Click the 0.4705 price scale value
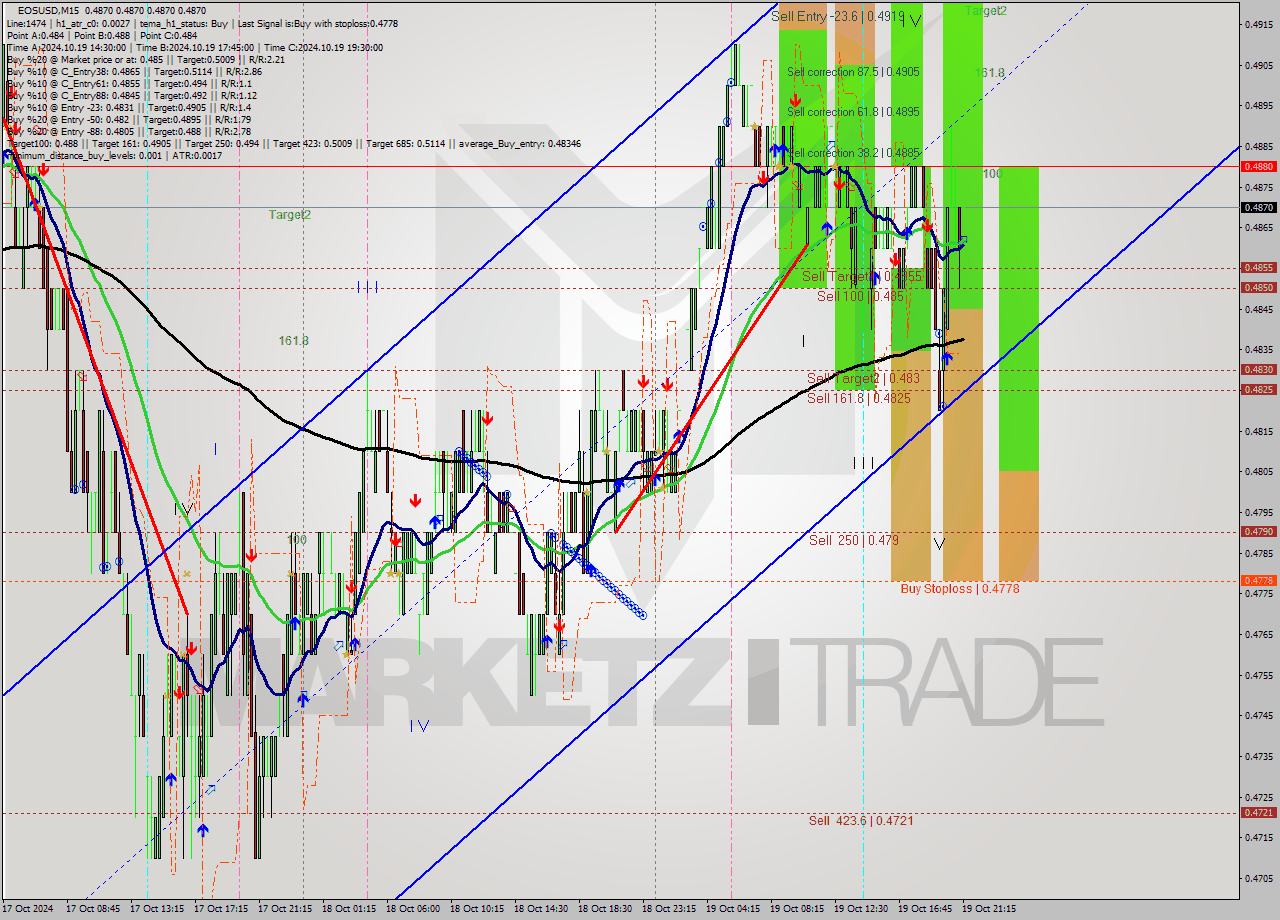This screenshot has height=920, width=1280. 1258,879
